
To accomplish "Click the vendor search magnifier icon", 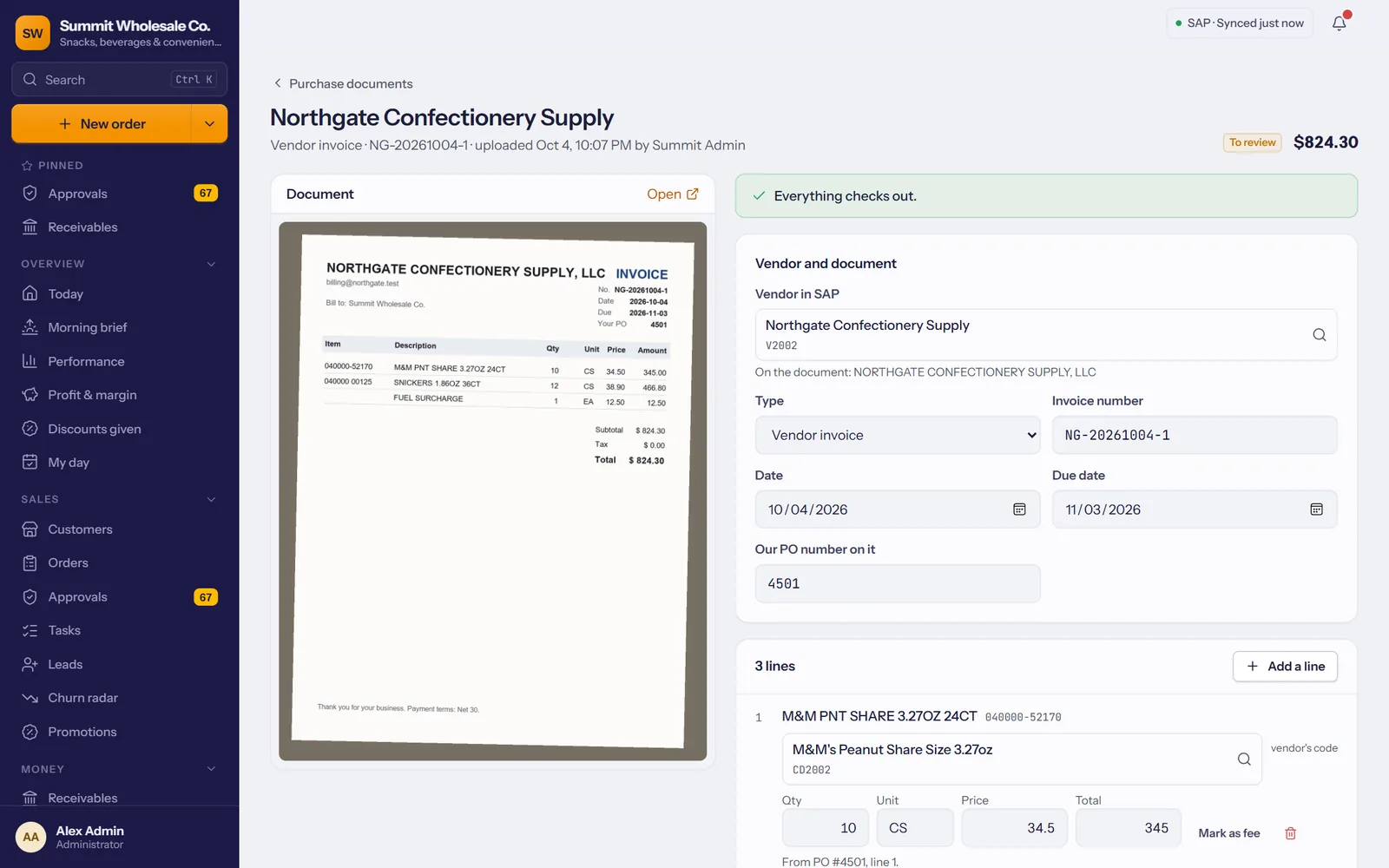I will (x=1319, y=335).
